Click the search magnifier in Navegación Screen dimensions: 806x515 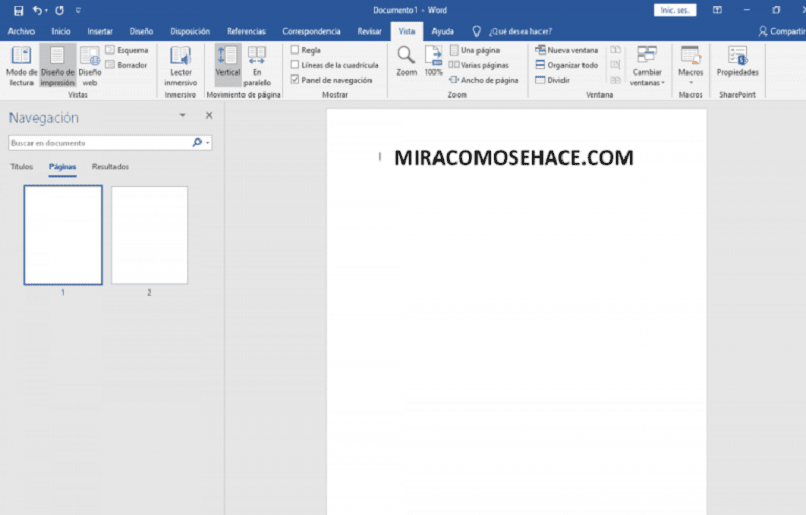tap(197, 142)
